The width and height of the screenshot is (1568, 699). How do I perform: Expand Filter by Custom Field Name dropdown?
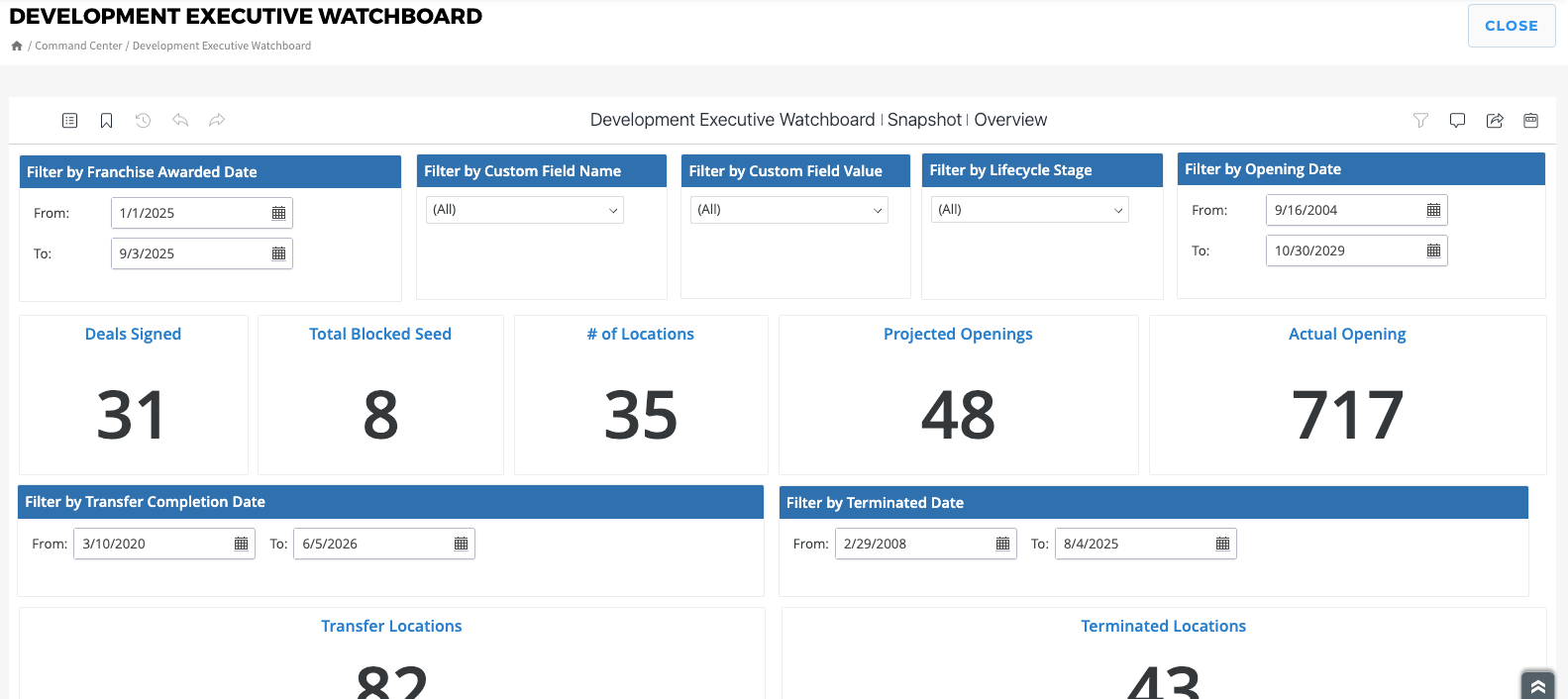tap(524, 210)
